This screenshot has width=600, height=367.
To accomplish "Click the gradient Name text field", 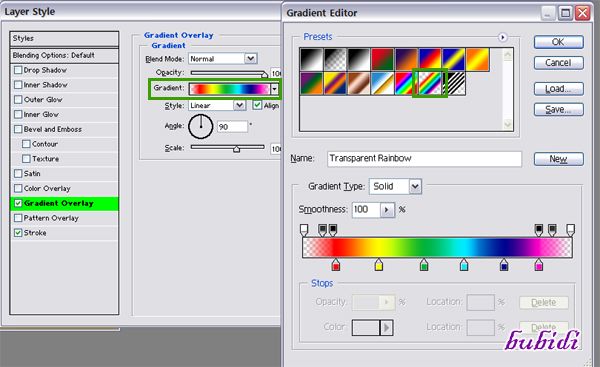I will (424, 158).
